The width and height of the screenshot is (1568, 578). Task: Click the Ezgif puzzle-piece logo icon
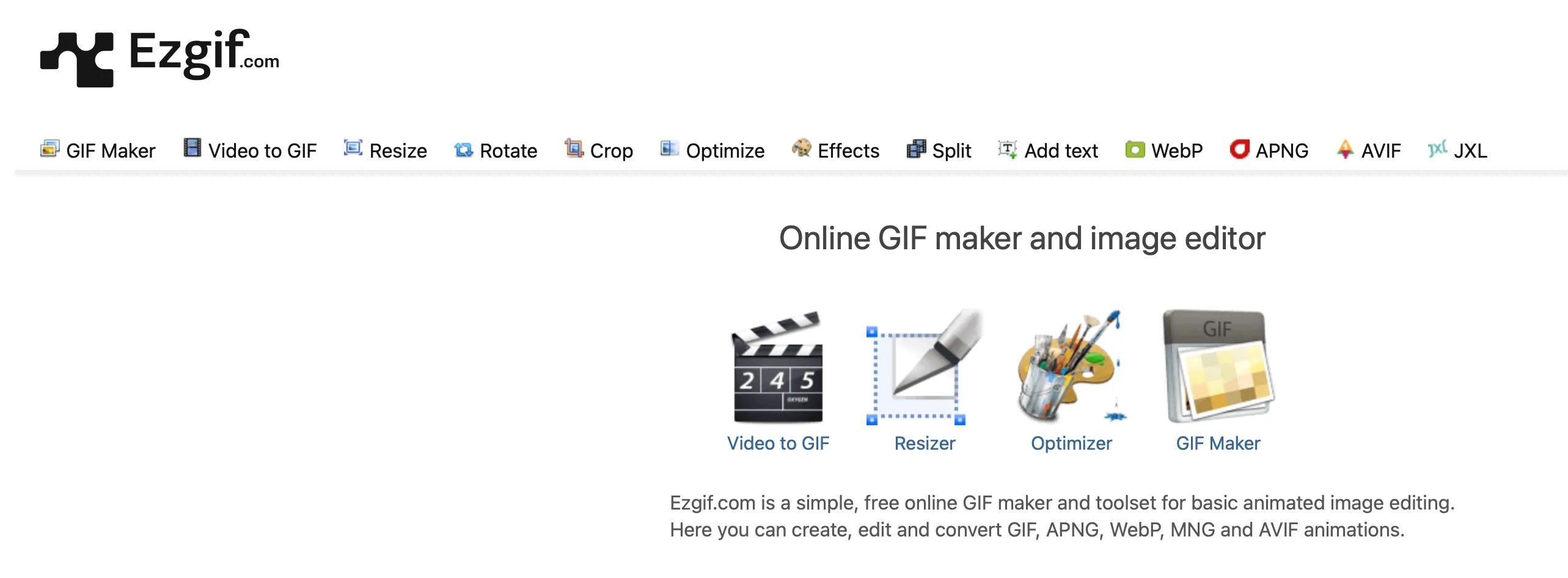coord(77,60)
